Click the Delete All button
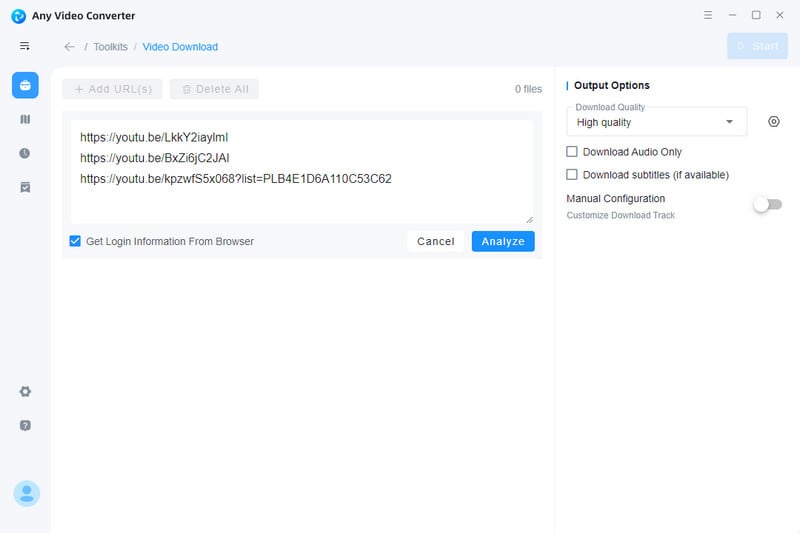The height and width of the screenshot is (533, 800). point(214,89)
